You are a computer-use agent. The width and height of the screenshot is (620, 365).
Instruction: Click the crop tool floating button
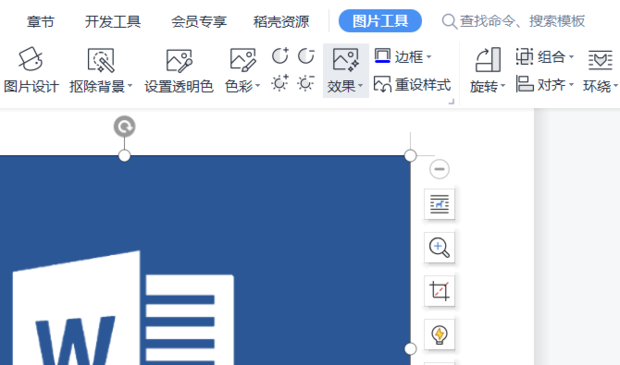pyautogui.click(x=439, y=291)
